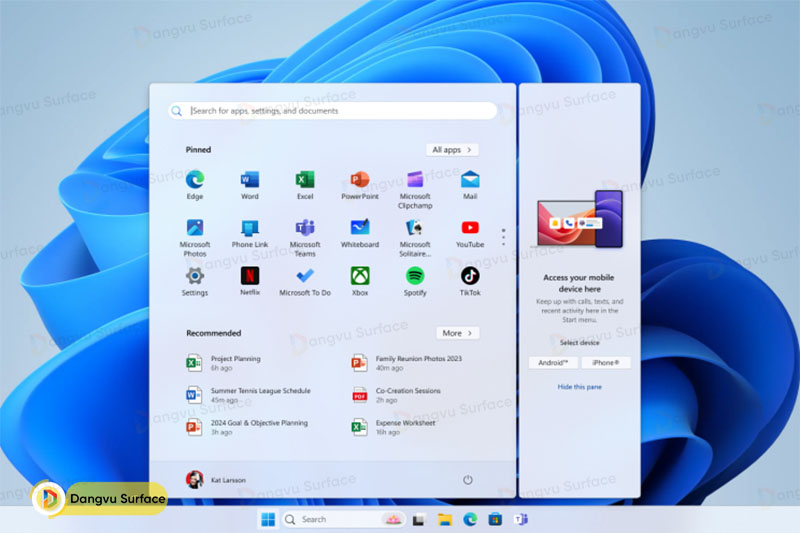Open Excel in the Pinned section
The height and width of the screenshot is (533, 800).
pos(305,185)
